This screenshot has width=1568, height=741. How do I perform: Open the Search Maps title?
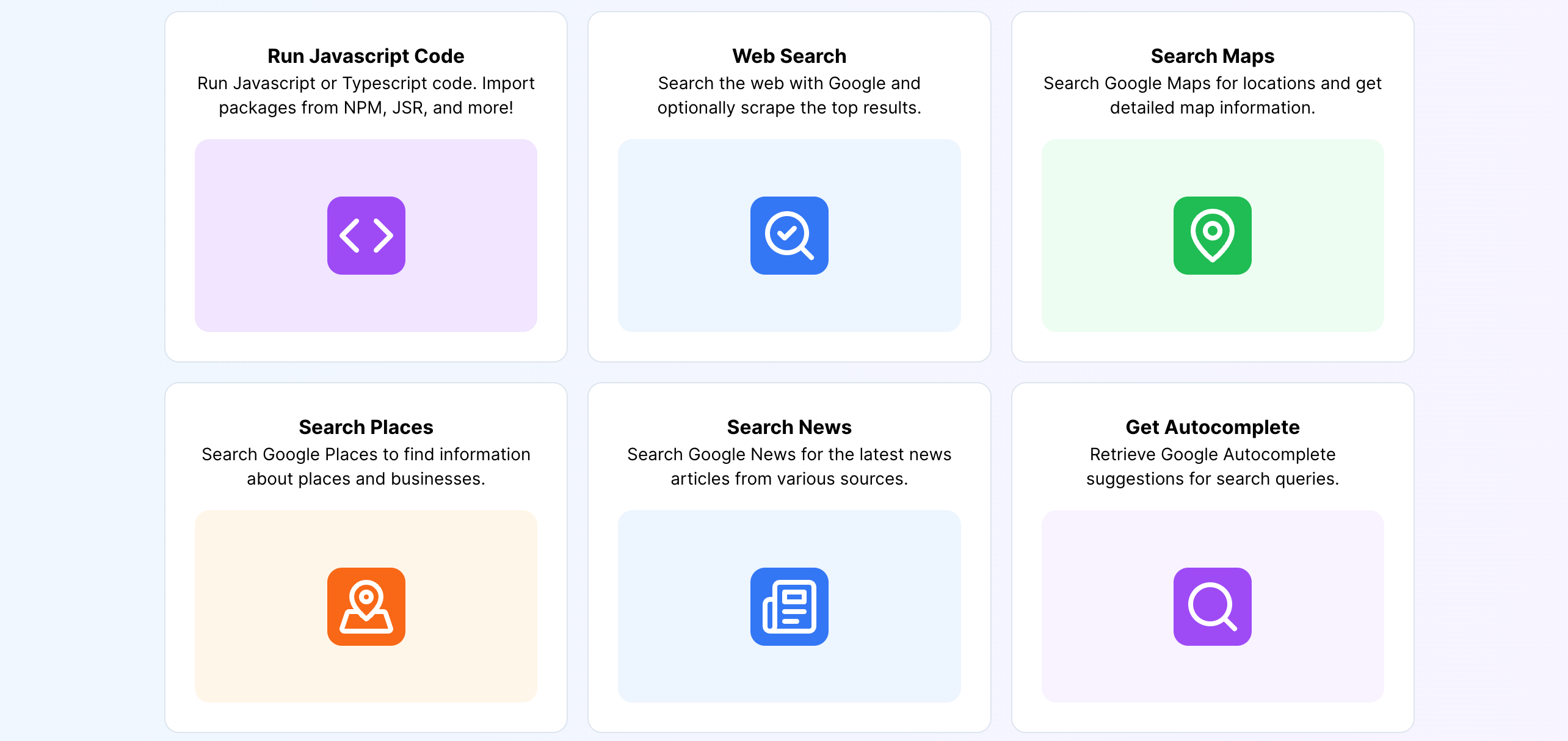1213,56
